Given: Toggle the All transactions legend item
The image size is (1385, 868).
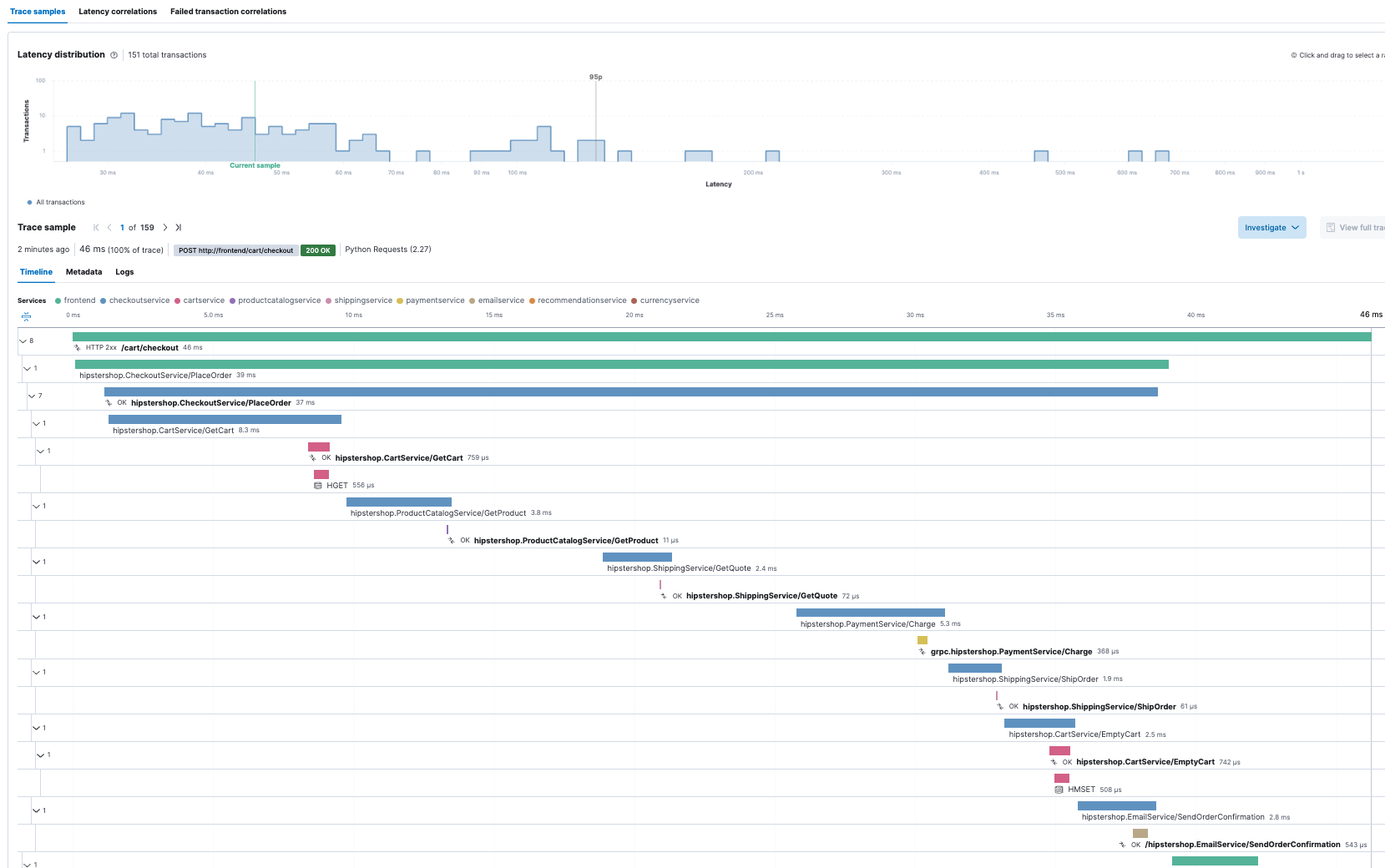Looking at the screenshot, I should 56,203.
